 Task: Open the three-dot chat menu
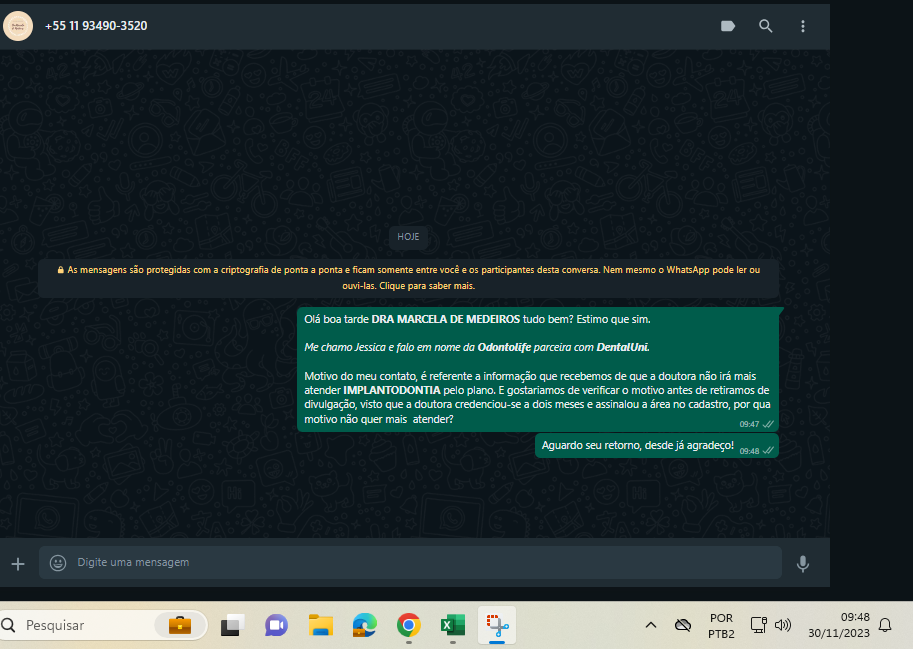point(802,26)
